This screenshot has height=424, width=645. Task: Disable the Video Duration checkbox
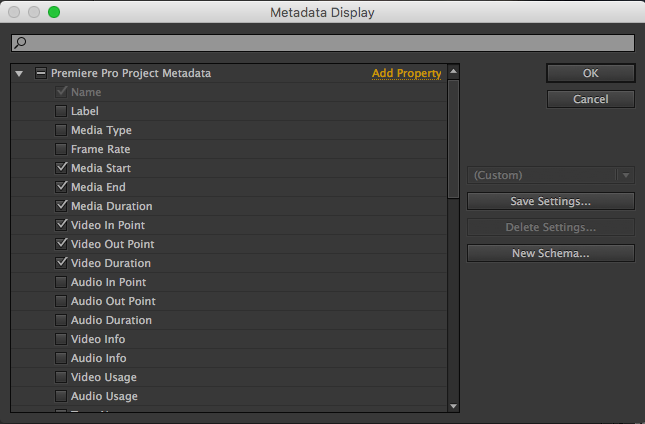[x=61, y=263]
